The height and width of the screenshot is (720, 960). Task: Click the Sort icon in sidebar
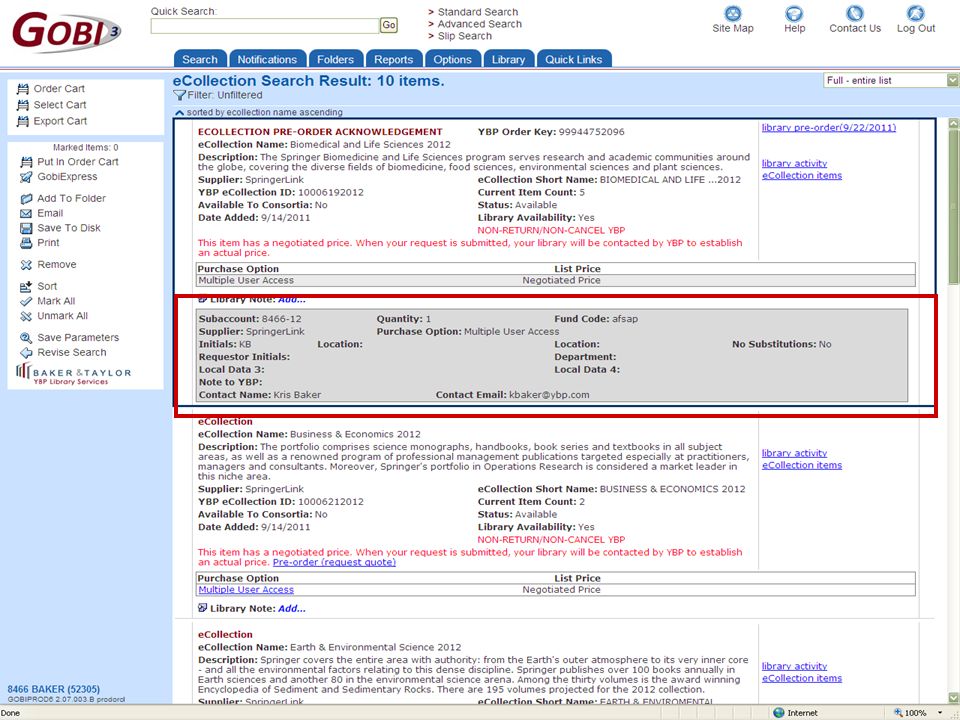tap(26, 287)
